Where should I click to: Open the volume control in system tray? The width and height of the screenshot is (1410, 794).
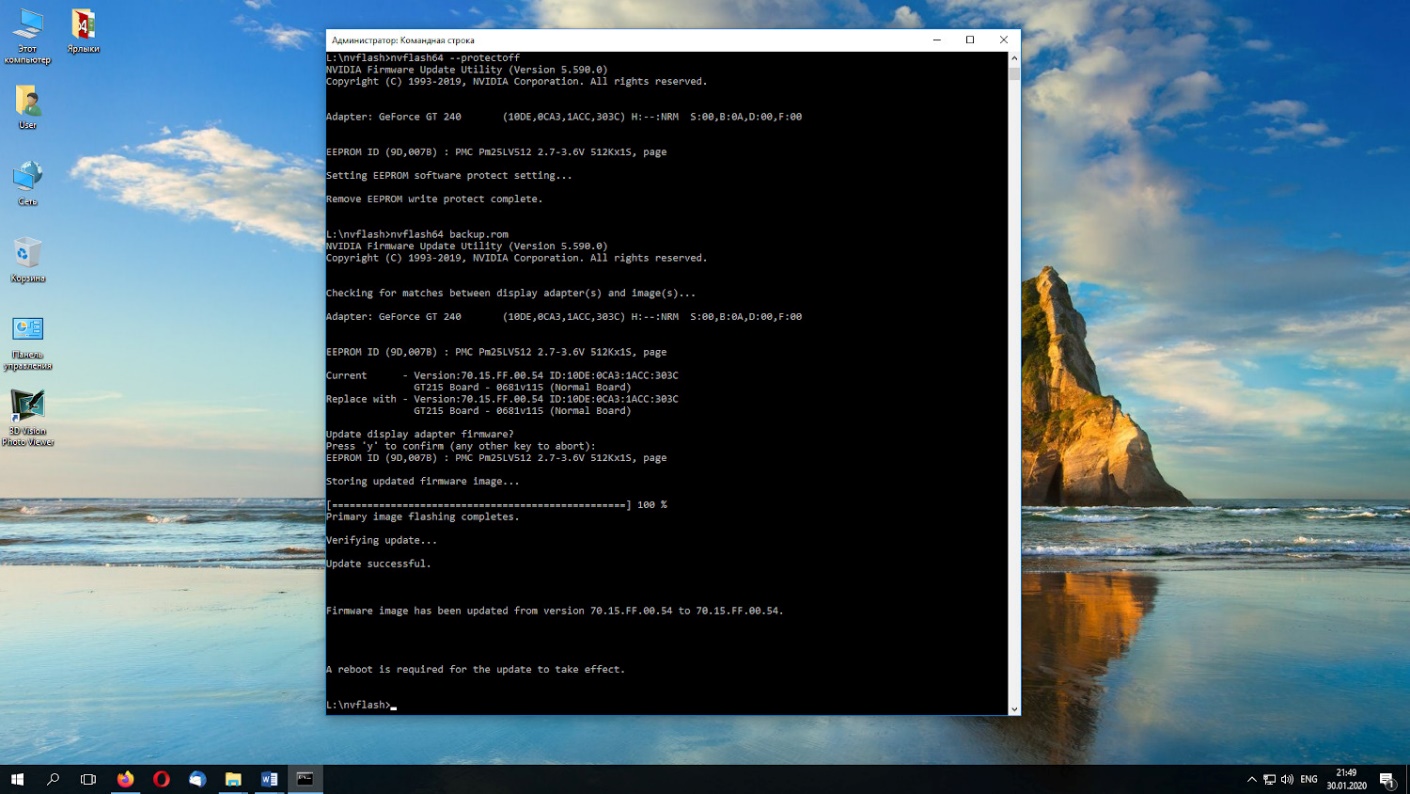point(1286,779)
